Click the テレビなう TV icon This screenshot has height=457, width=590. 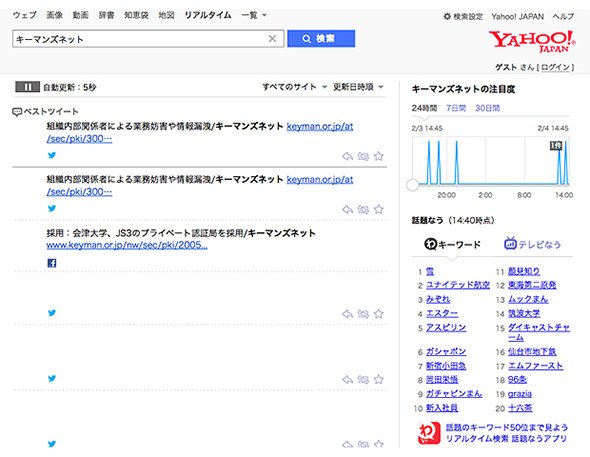(x=510, y=244)
